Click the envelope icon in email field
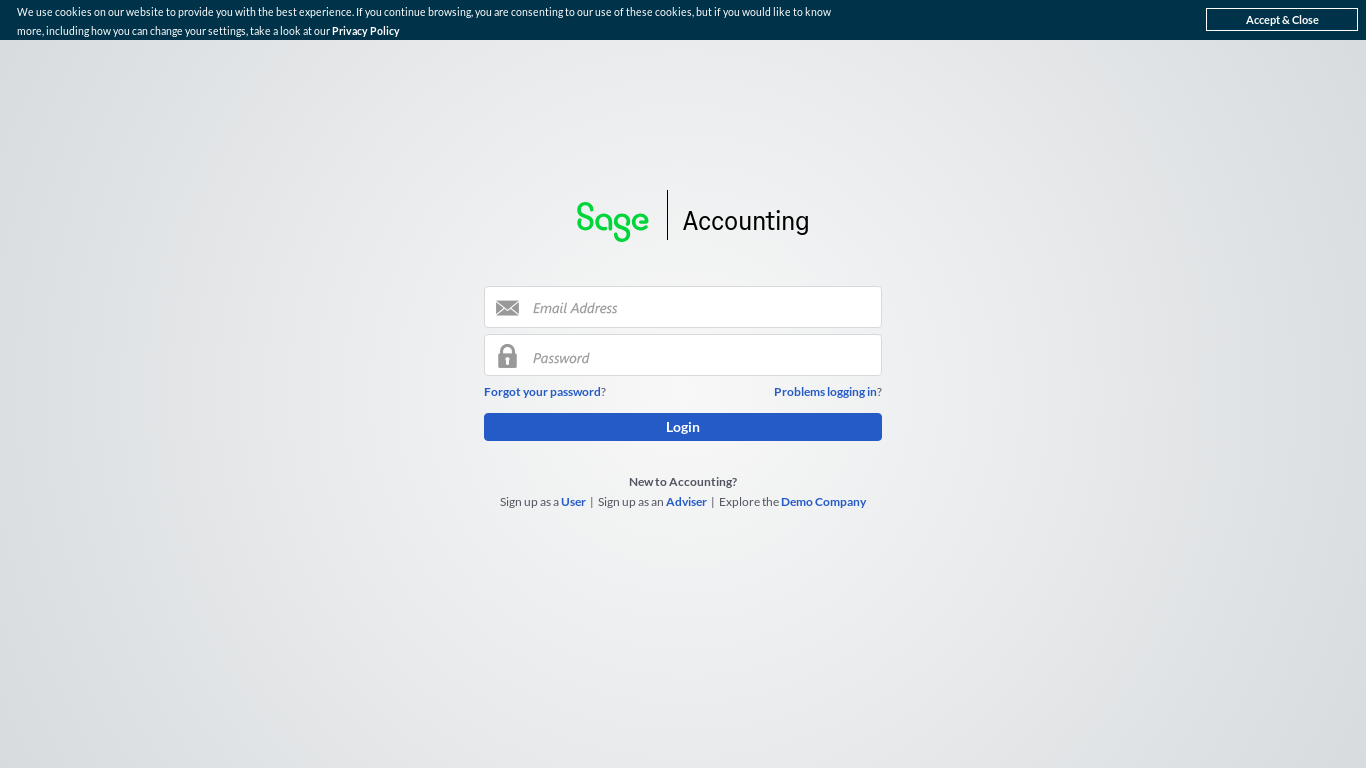The width and height of the screenshot is (1366, 768). tap(507, 308)
